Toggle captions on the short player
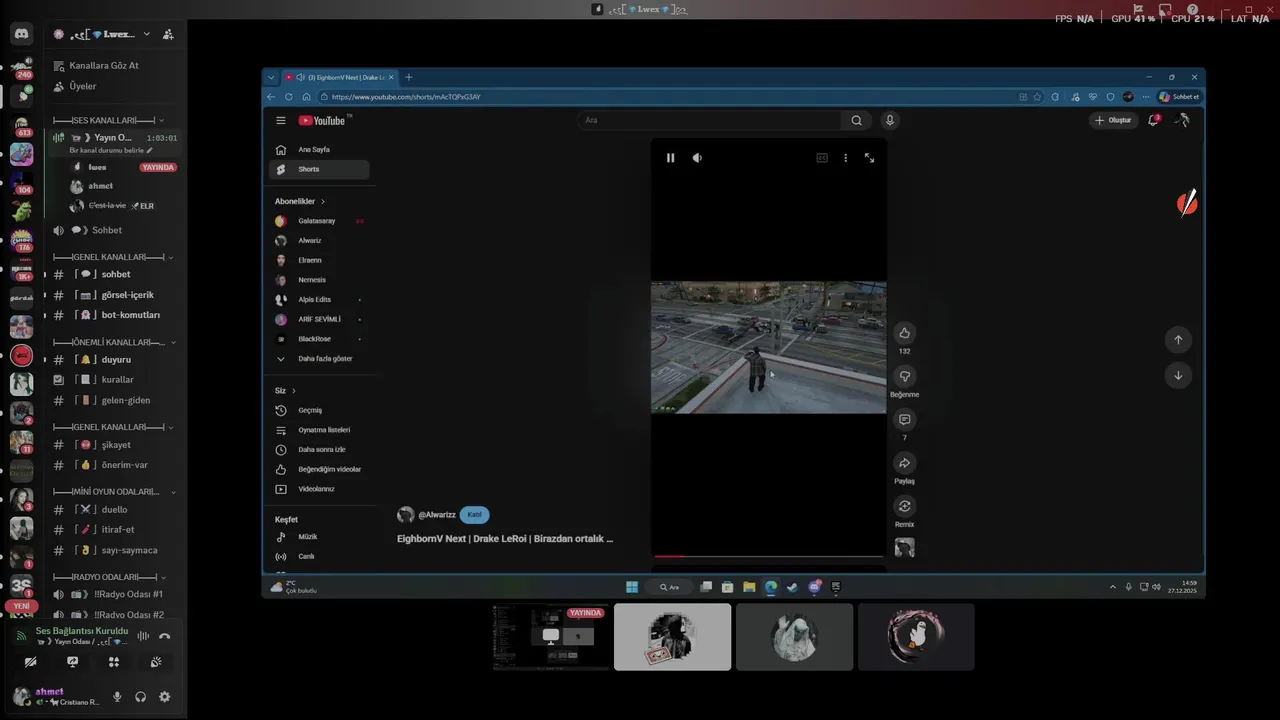 point(822,158)
